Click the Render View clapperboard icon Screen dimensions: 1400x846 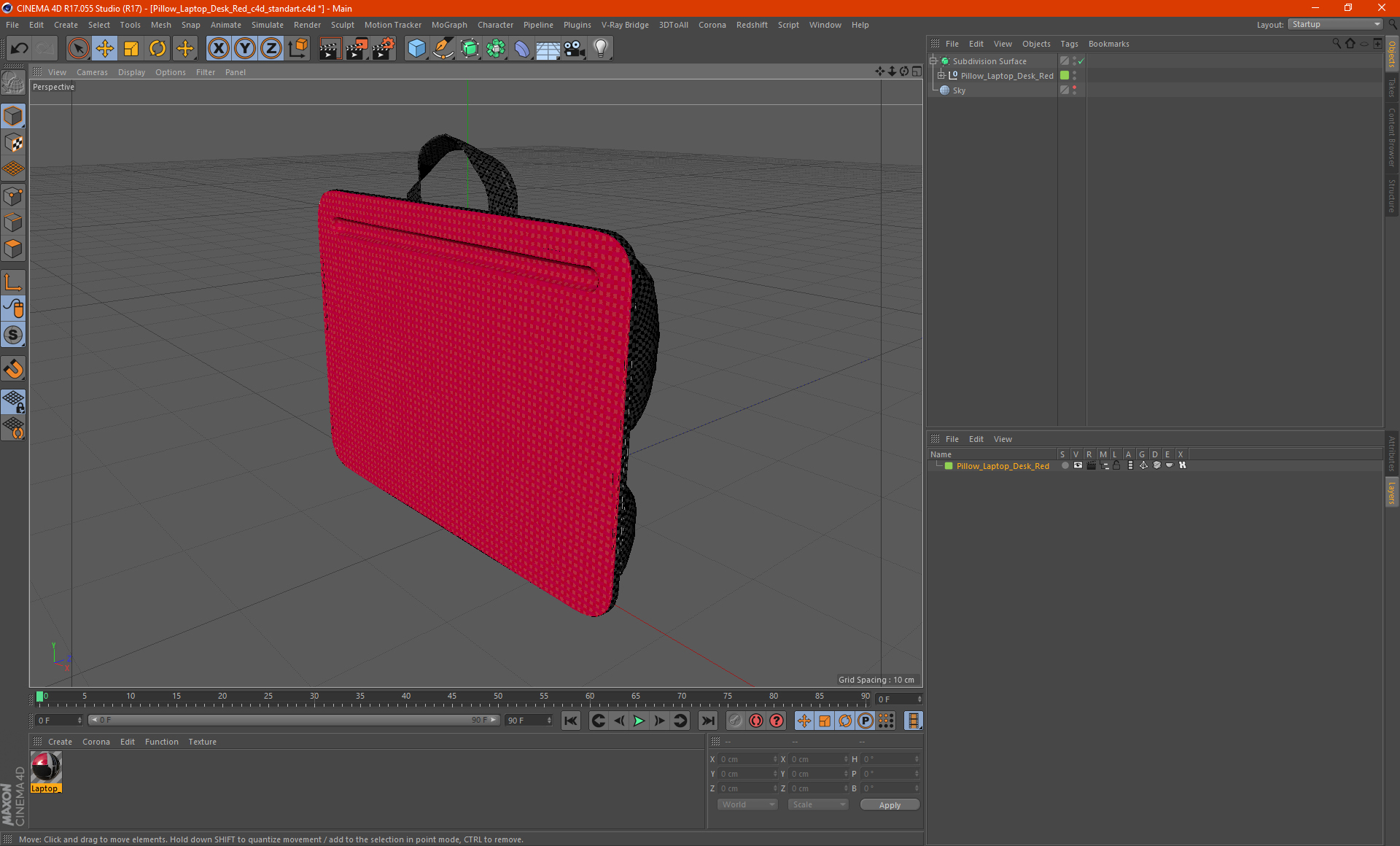[330, 49]
